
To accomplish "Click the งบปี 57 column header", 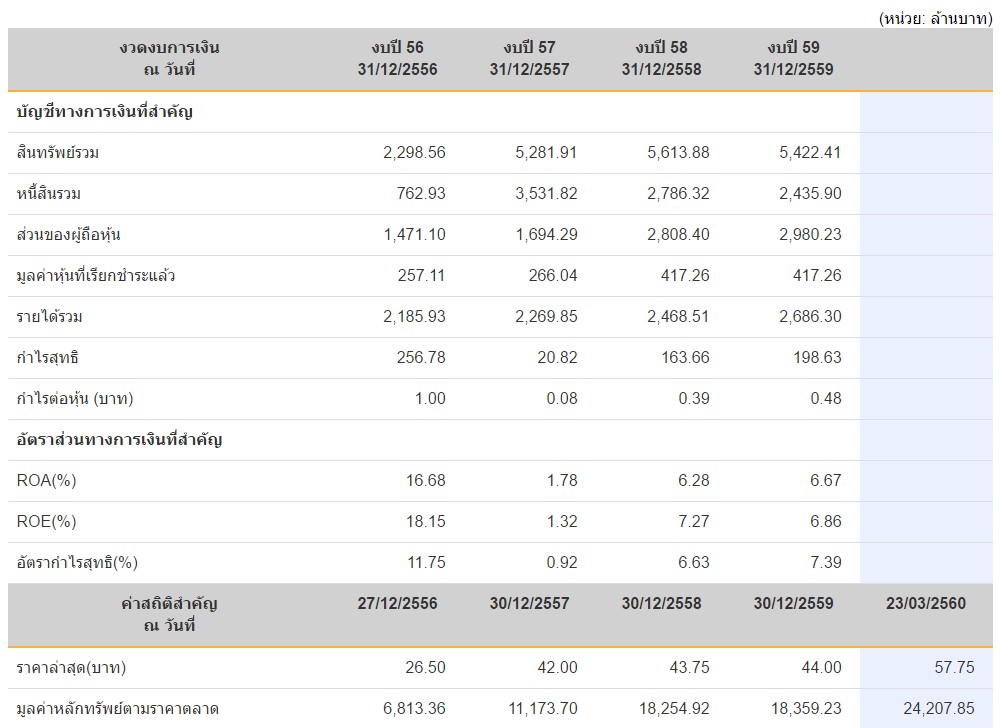I will tap(529, 59).
